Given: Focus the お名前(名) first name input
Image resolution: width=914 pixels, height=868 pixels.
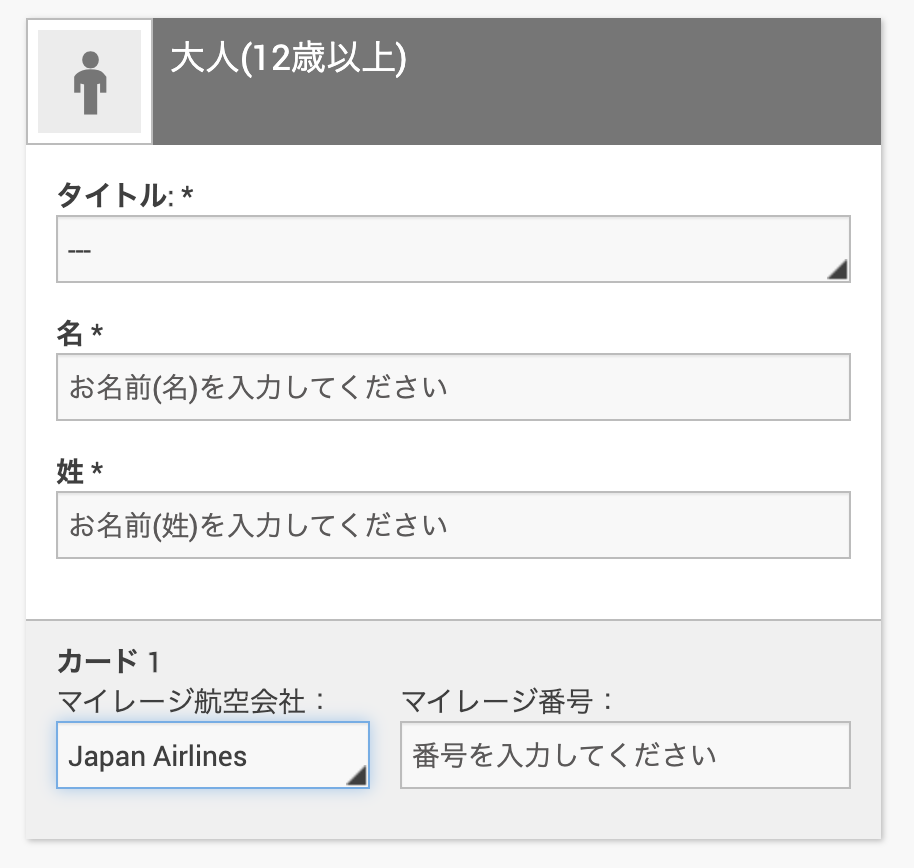Looking at the screenshot, I should click(453, 387).
